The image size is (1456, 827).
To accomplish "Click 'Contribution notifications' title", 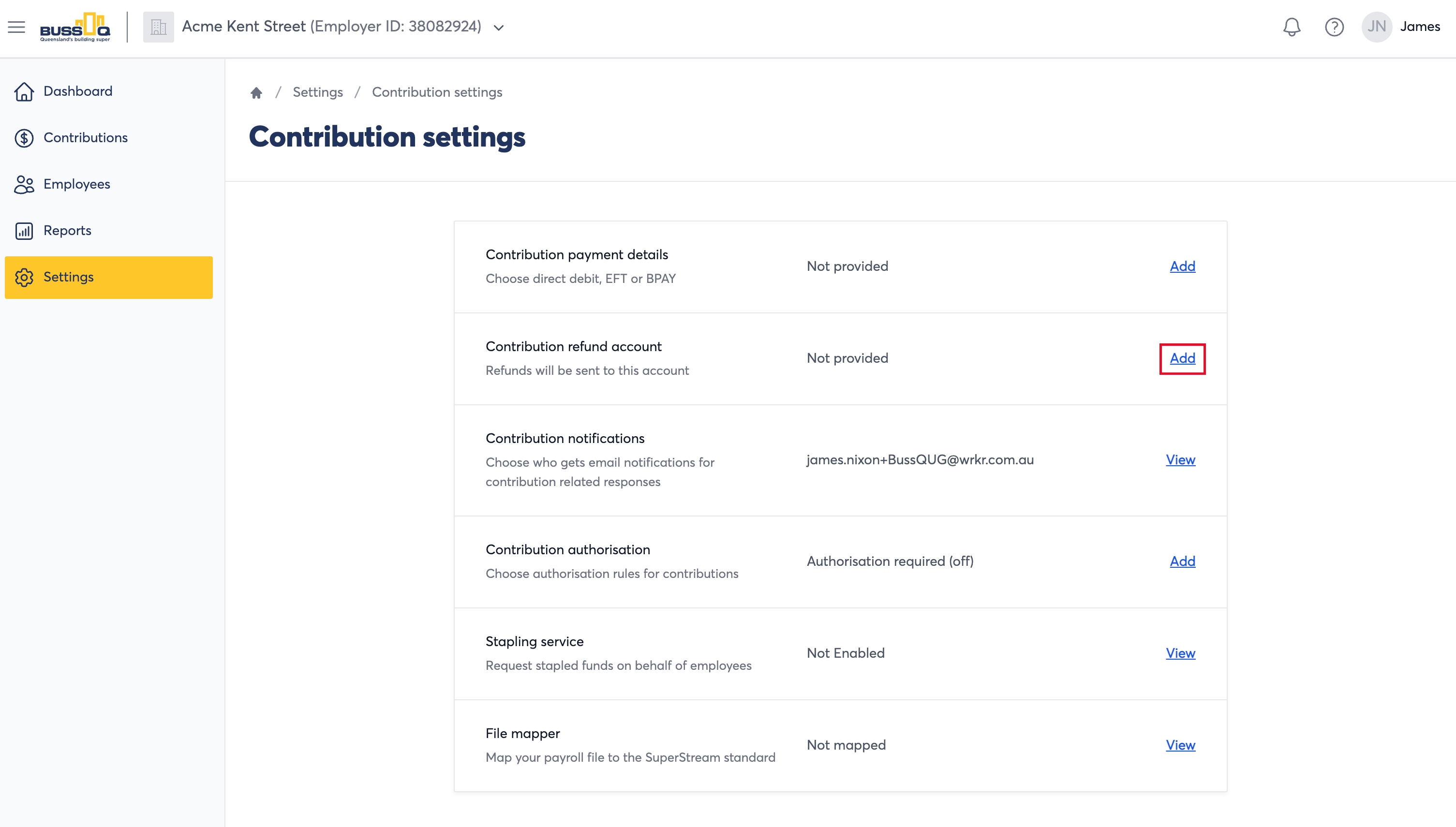I will click(x=565, y=439).
